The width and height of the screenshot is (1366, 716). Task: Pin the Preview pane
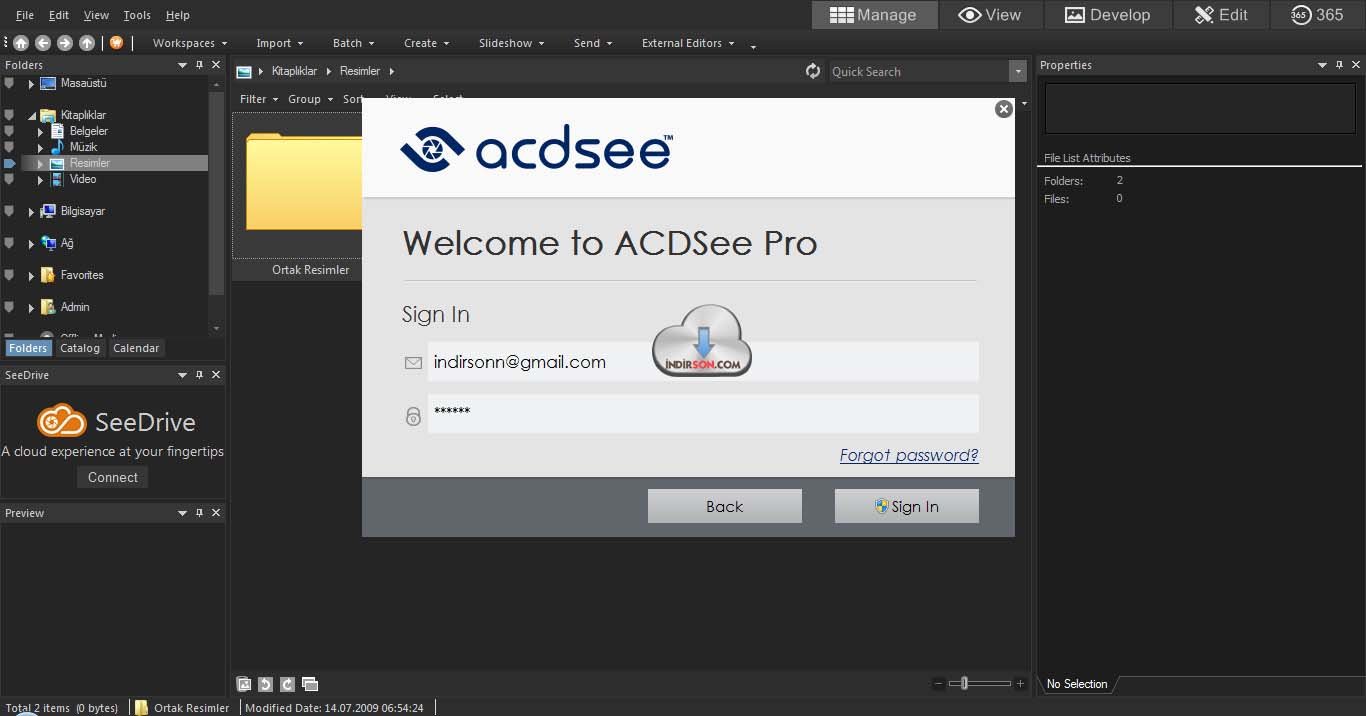[199, 513]
